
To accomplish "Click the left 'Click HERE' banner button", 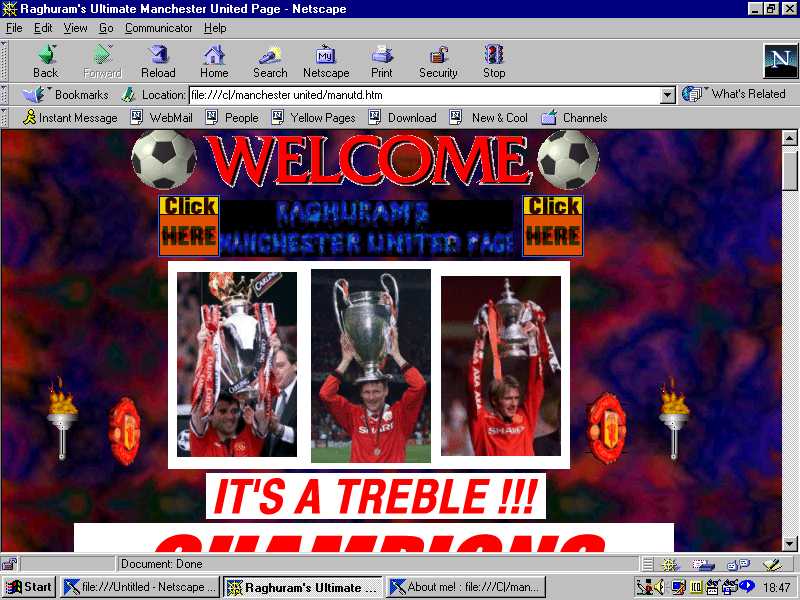I will coord(188,224).
